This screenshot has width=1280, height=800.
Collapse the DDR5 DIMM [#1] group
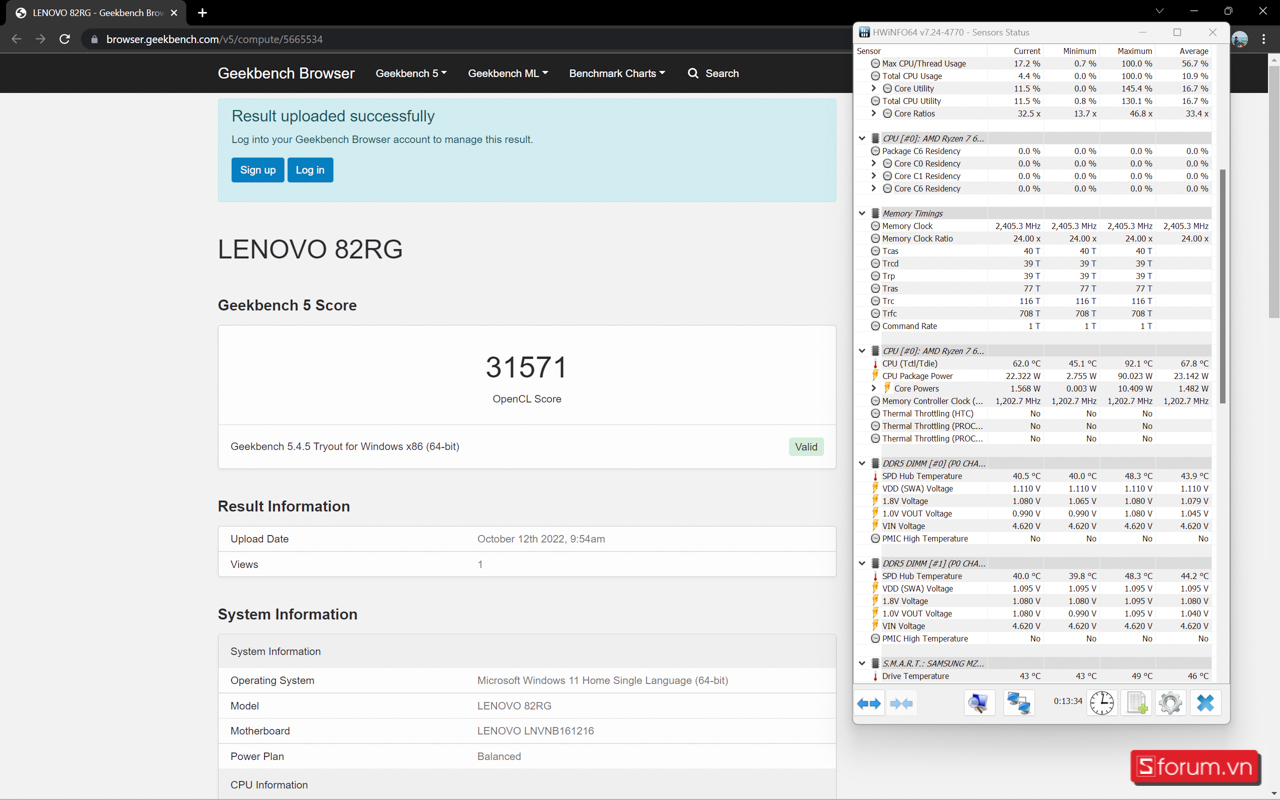pyautogui.click(x=862, y=563)
